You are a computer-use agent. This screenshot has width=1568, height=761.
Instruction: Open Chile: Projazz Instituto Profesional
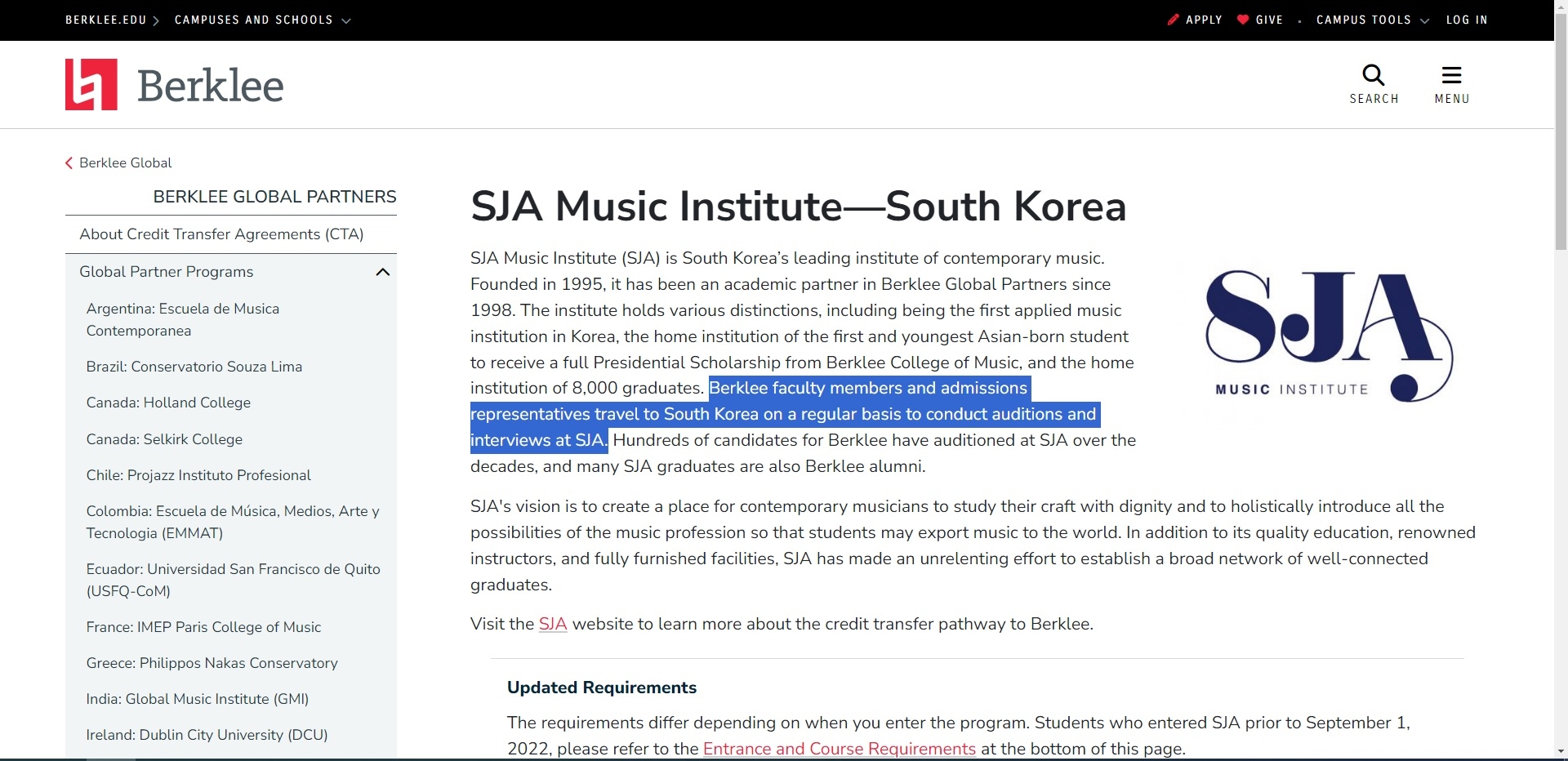coord(198,475)
